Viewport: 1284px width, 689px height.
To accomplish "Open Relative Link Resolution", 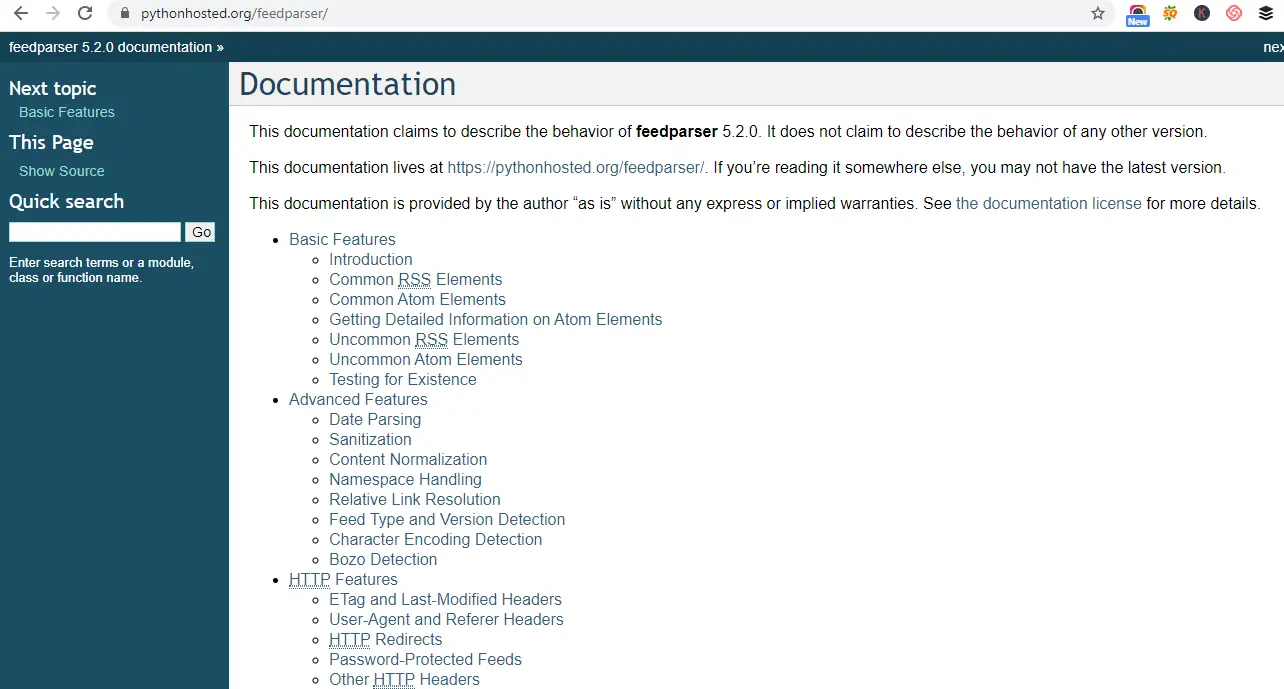I will click(414, 499).
